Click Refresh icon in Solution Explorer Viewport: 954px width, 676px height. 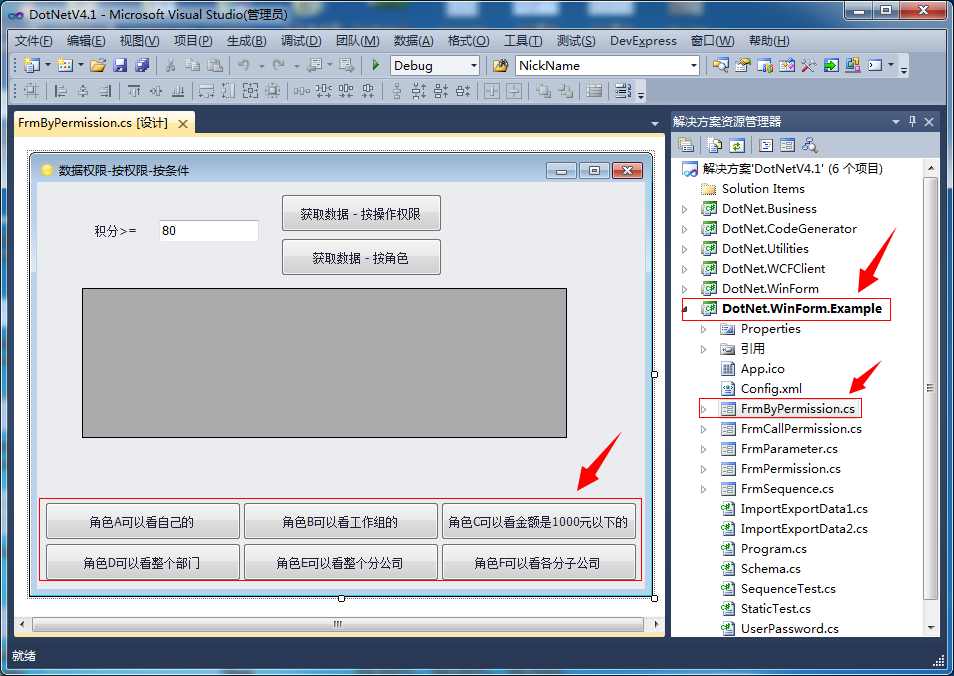[x=737, y=145]
